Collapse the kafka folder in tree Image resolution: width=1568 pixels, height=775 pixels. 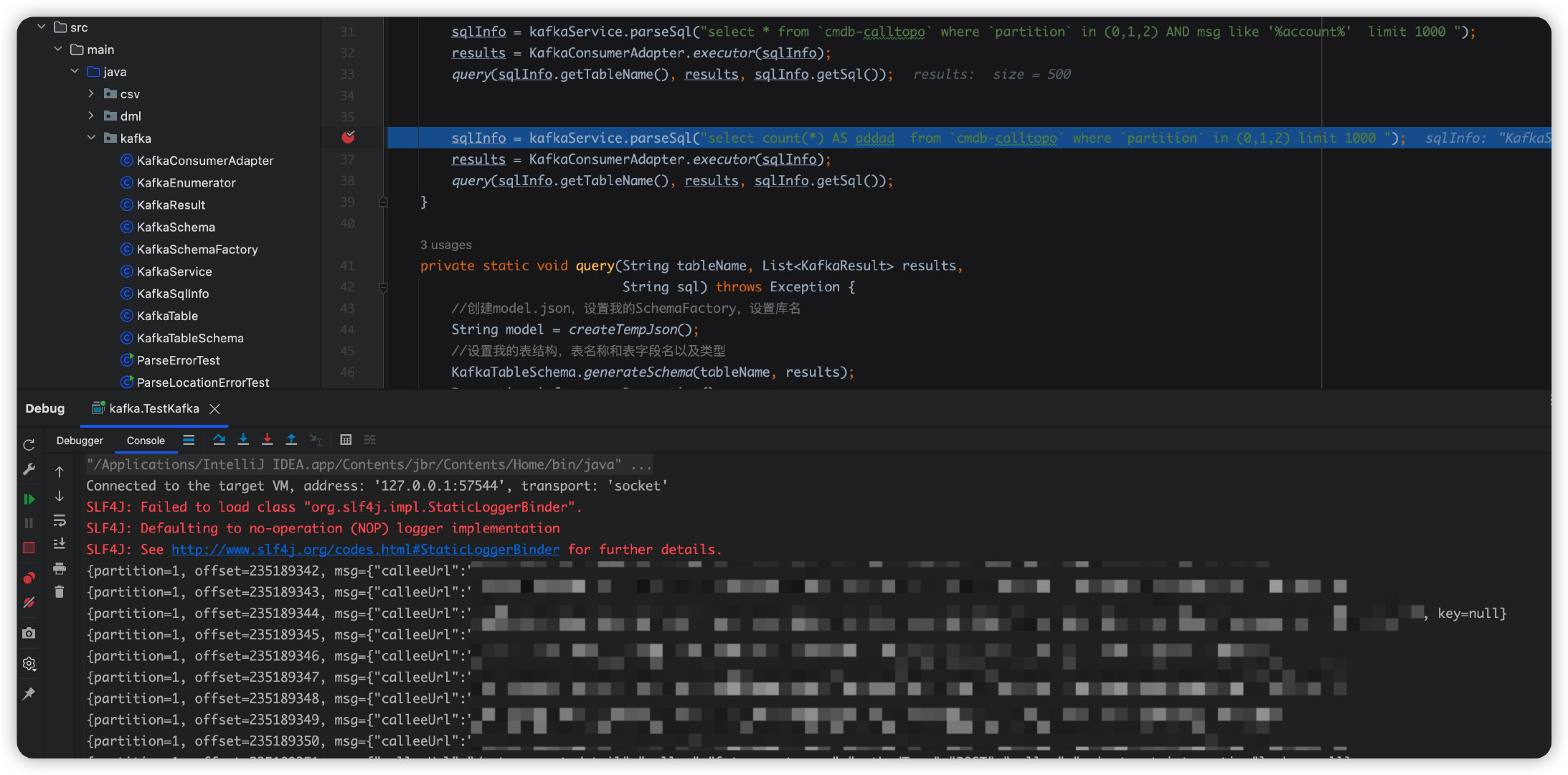91,138
